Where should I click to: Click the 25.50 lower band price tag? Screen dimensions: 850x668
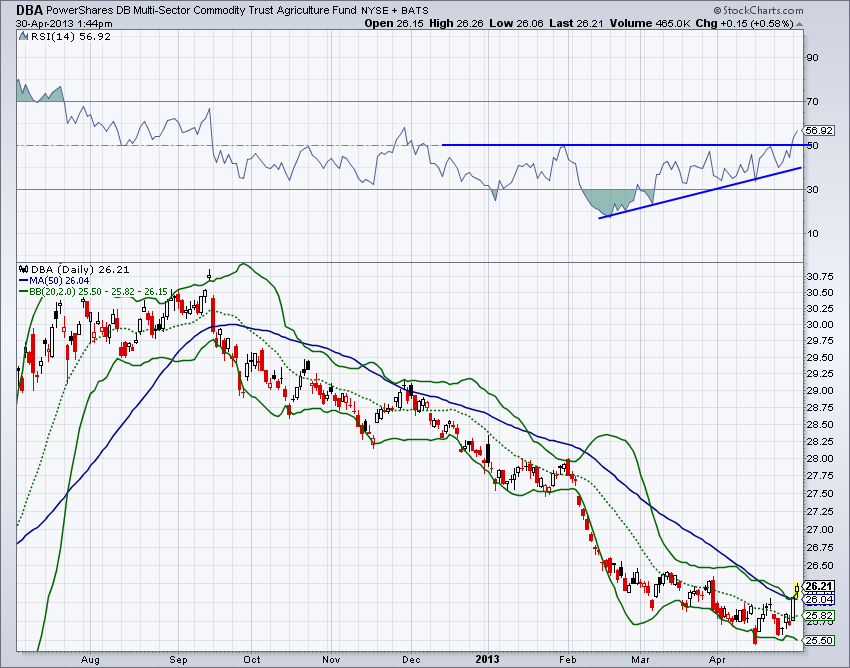(819, 640)
